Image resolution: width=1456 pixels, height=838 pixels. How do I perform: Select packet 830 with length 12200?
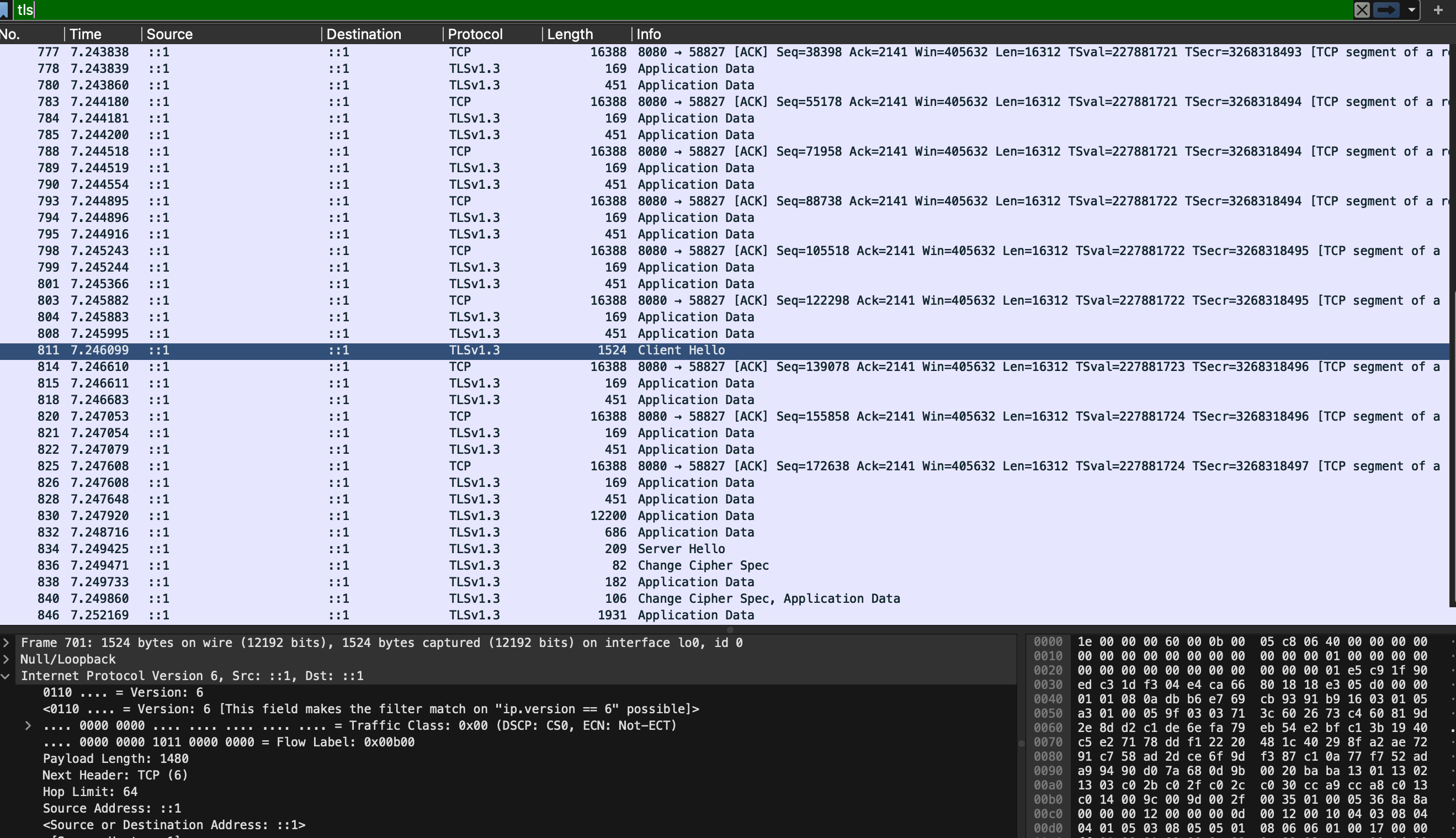725,516
